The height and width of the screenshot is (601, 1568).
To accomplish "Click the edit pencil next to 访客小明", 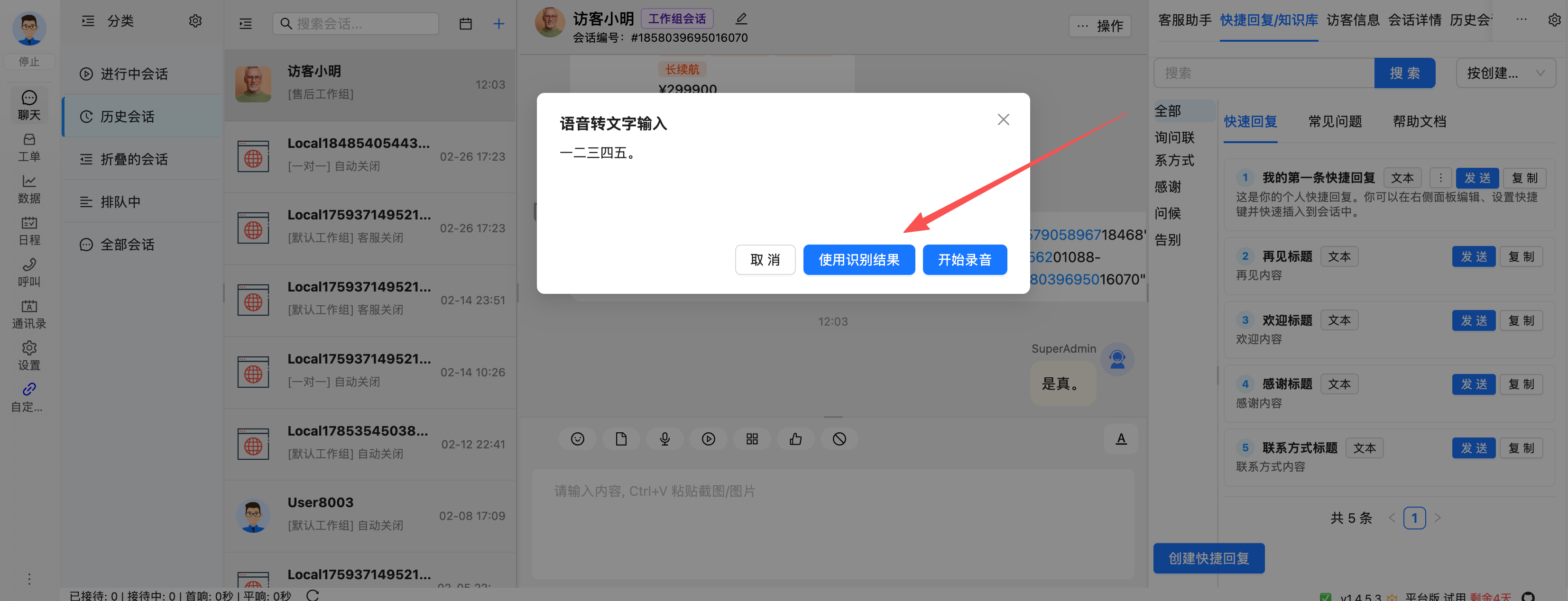I will (741, 19).
